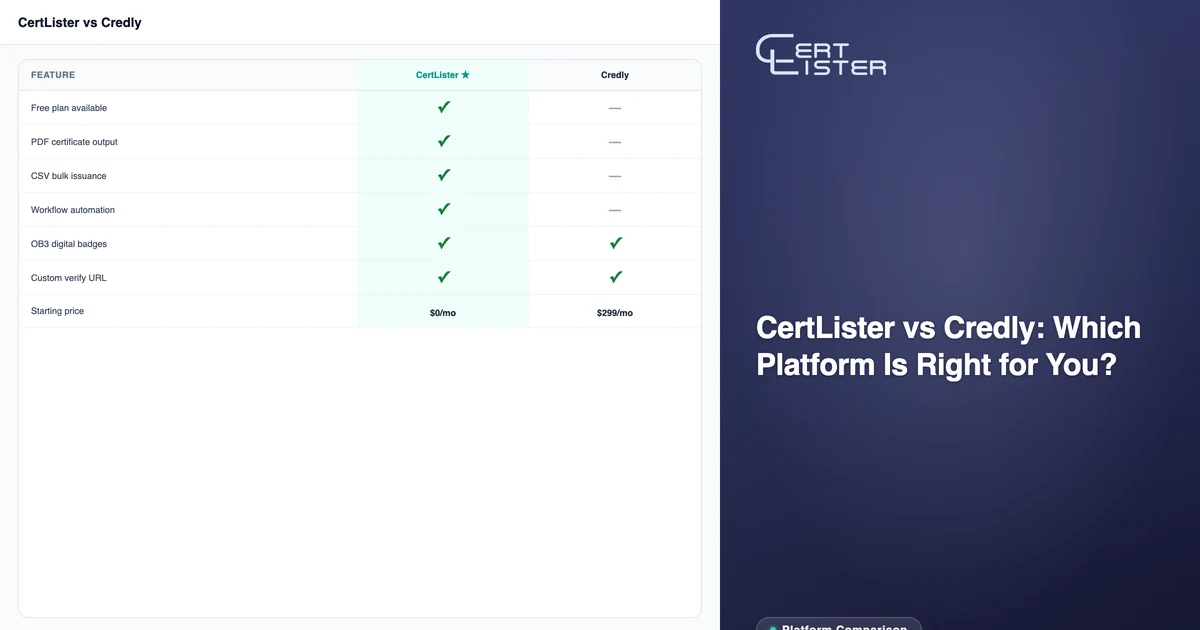Click the CertLister logo on the banner
Viewport: 1200px width, 630px height.
click(x=821, y=56)
